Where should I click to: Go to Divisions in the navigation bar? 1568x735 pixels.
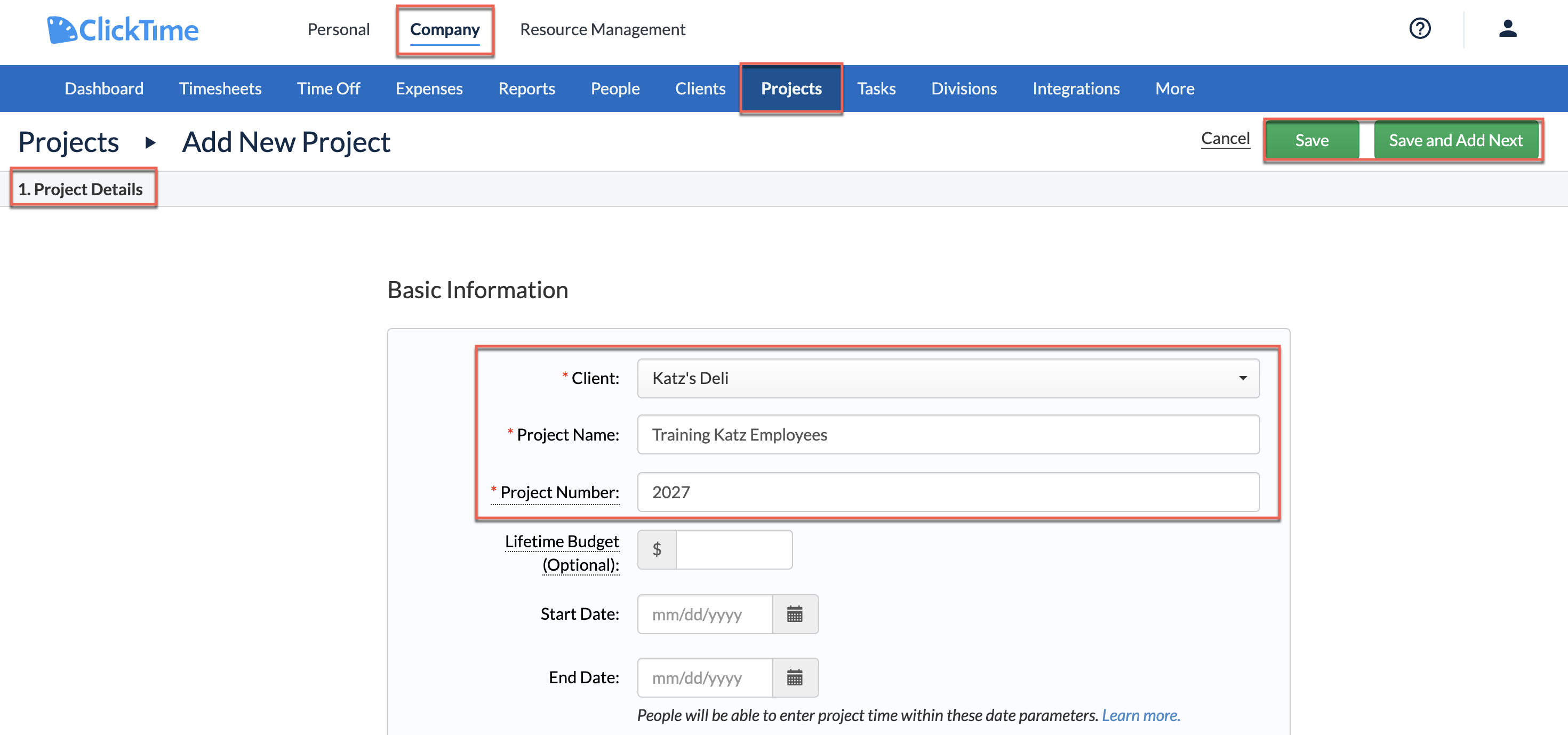coord(964,89)
